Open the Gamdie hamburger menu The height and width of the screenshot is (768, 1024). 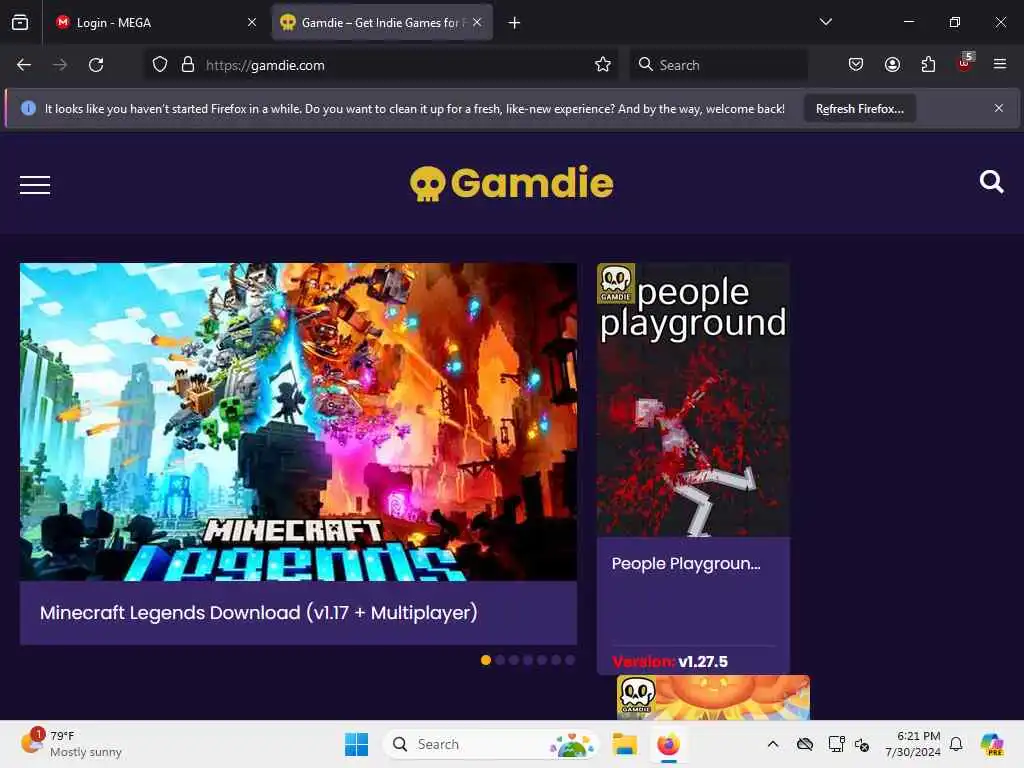[35, 185]
